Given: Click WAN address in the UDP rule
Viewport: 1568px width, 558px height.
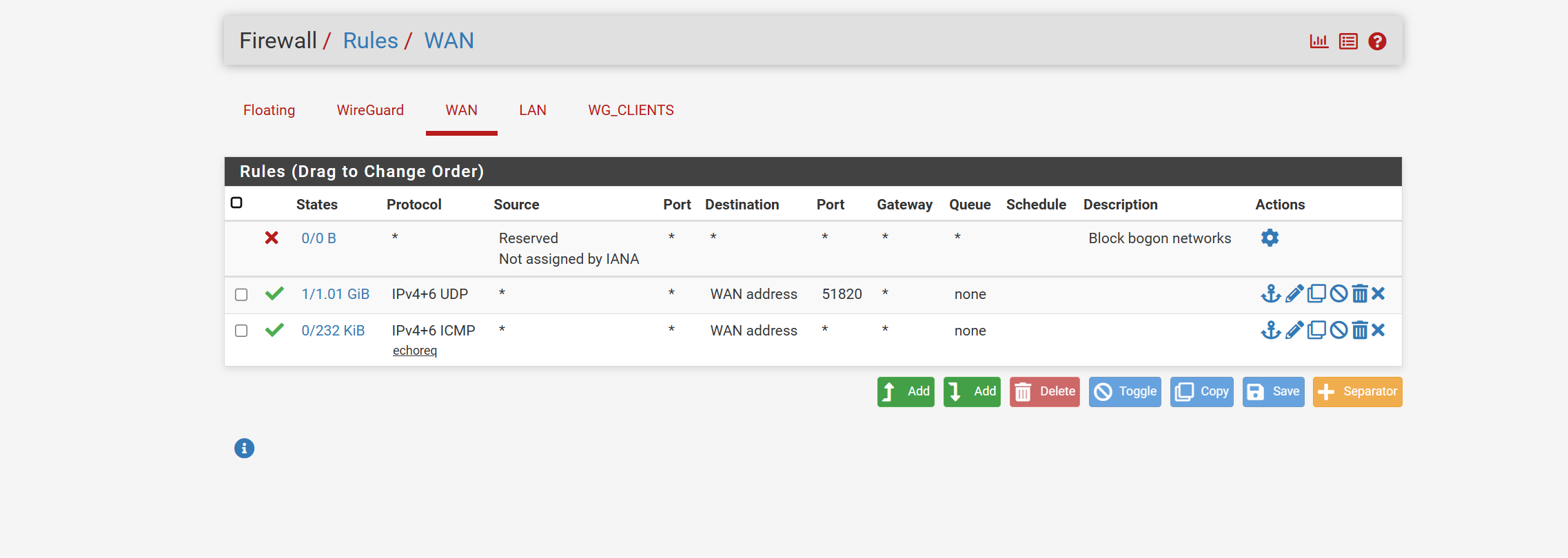Looking at the screenshot, I should coord(754,294).
